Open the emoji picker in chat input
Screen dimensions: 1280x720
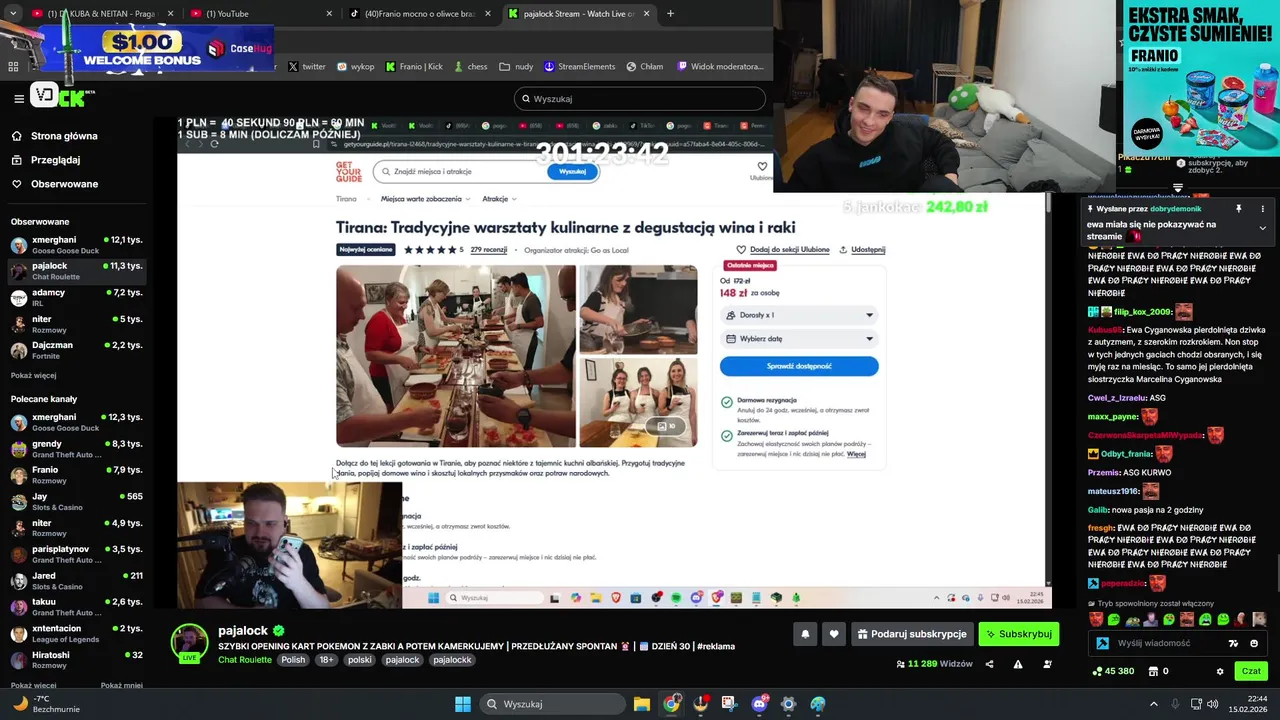click(1254, 643)
